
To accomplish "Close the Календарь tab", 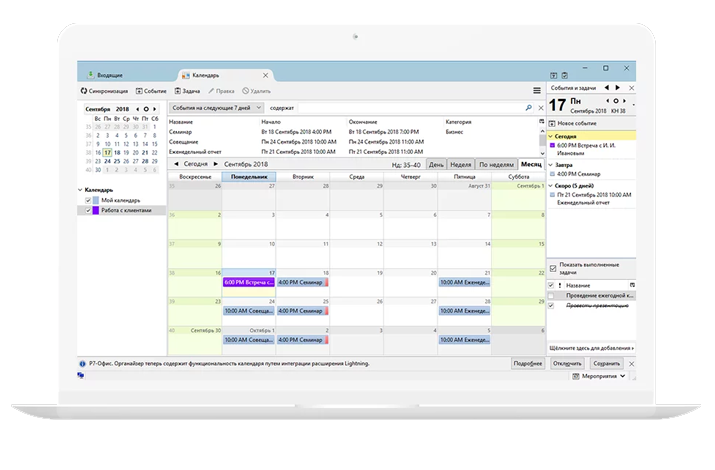I will pos(265,75).
